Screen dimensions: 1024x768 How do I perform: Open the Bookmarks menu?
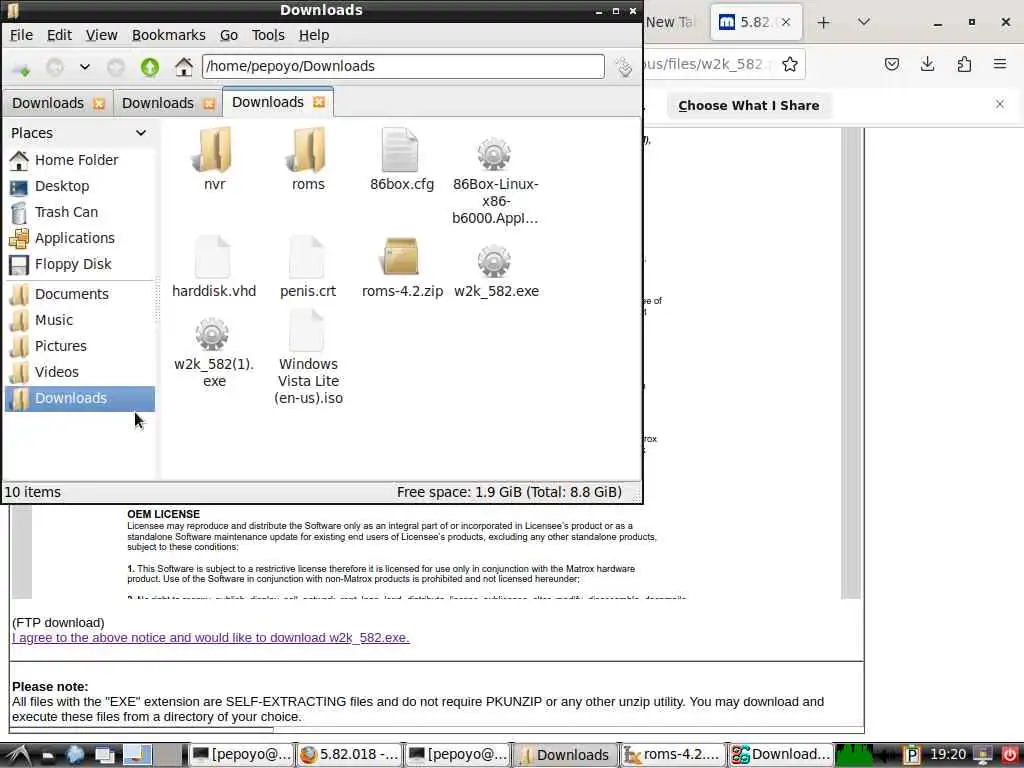pyautogui.click(x=168, y=35)
